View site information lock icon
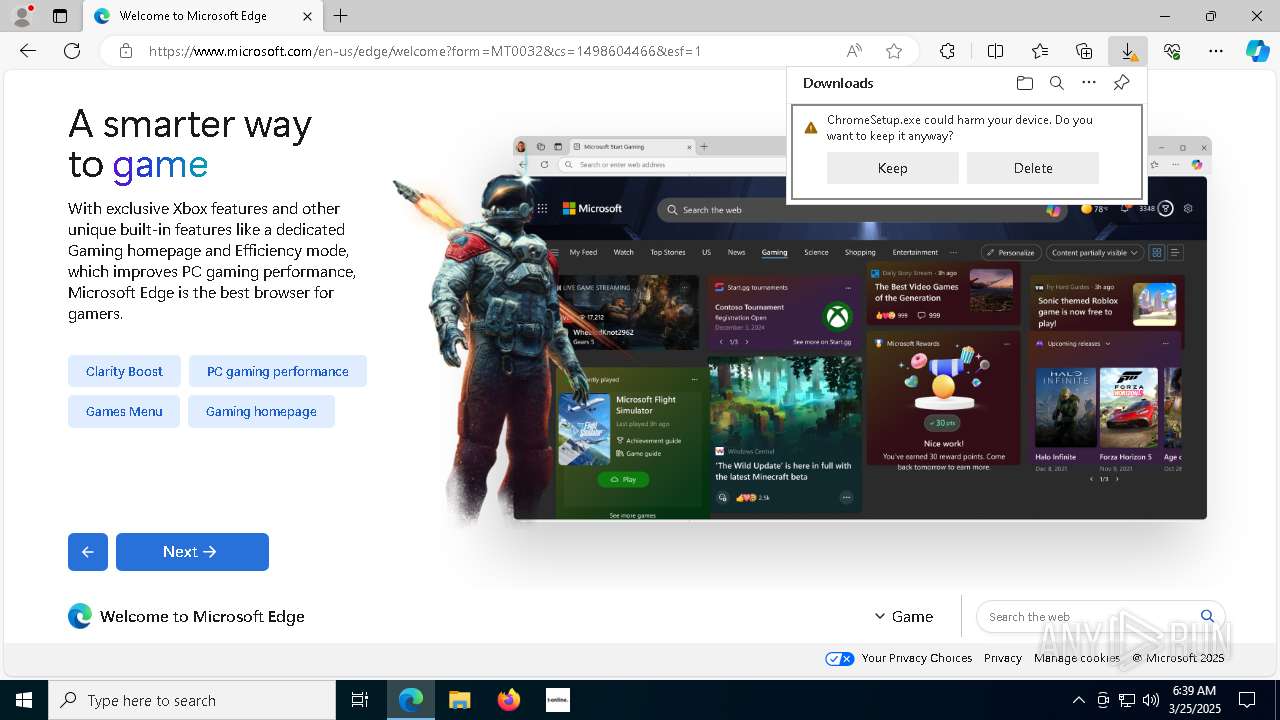This screenshot has width=1280, height=720. 125,51
